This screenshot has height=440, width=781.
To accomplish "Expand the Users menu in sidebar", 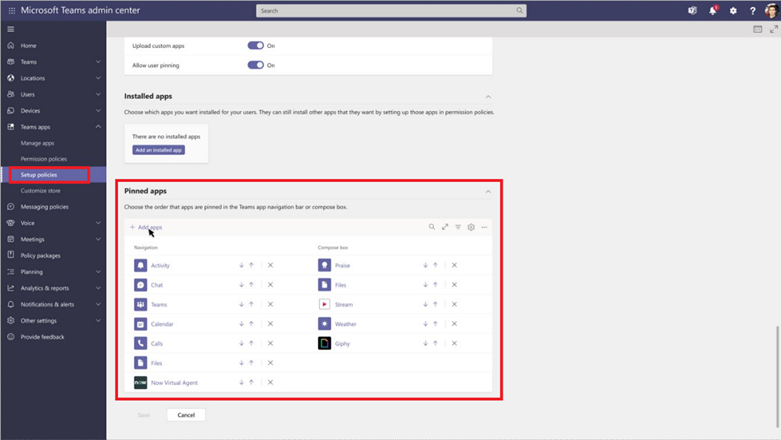I will pyautogui.click(x=98, y=94).
